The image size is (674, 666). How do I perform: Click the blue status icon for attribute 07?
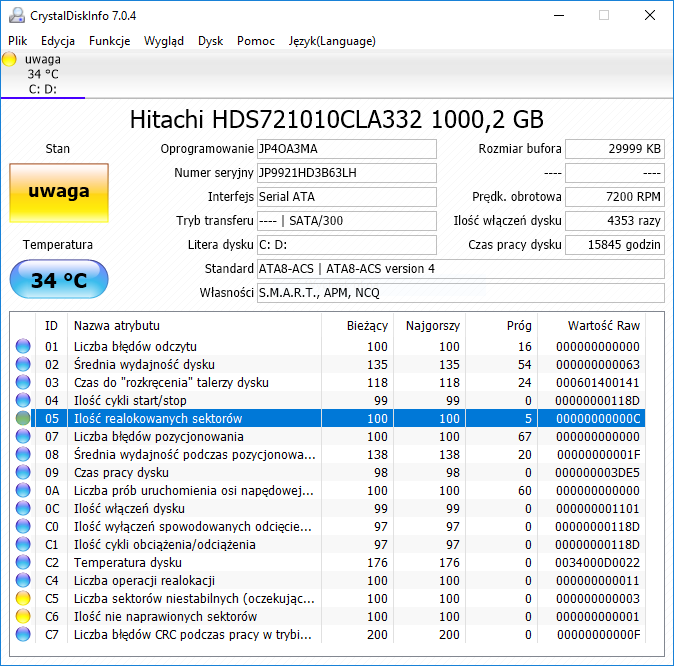coord(23,436)
